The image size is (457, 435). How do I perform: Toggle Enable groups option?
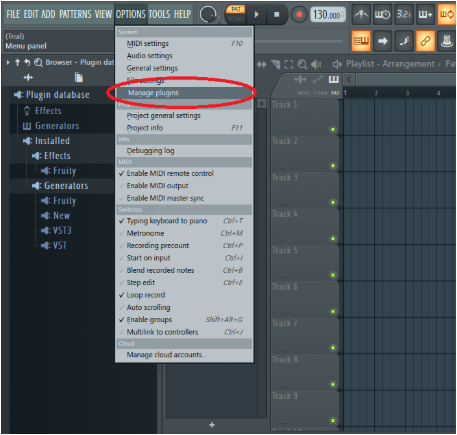184,319
